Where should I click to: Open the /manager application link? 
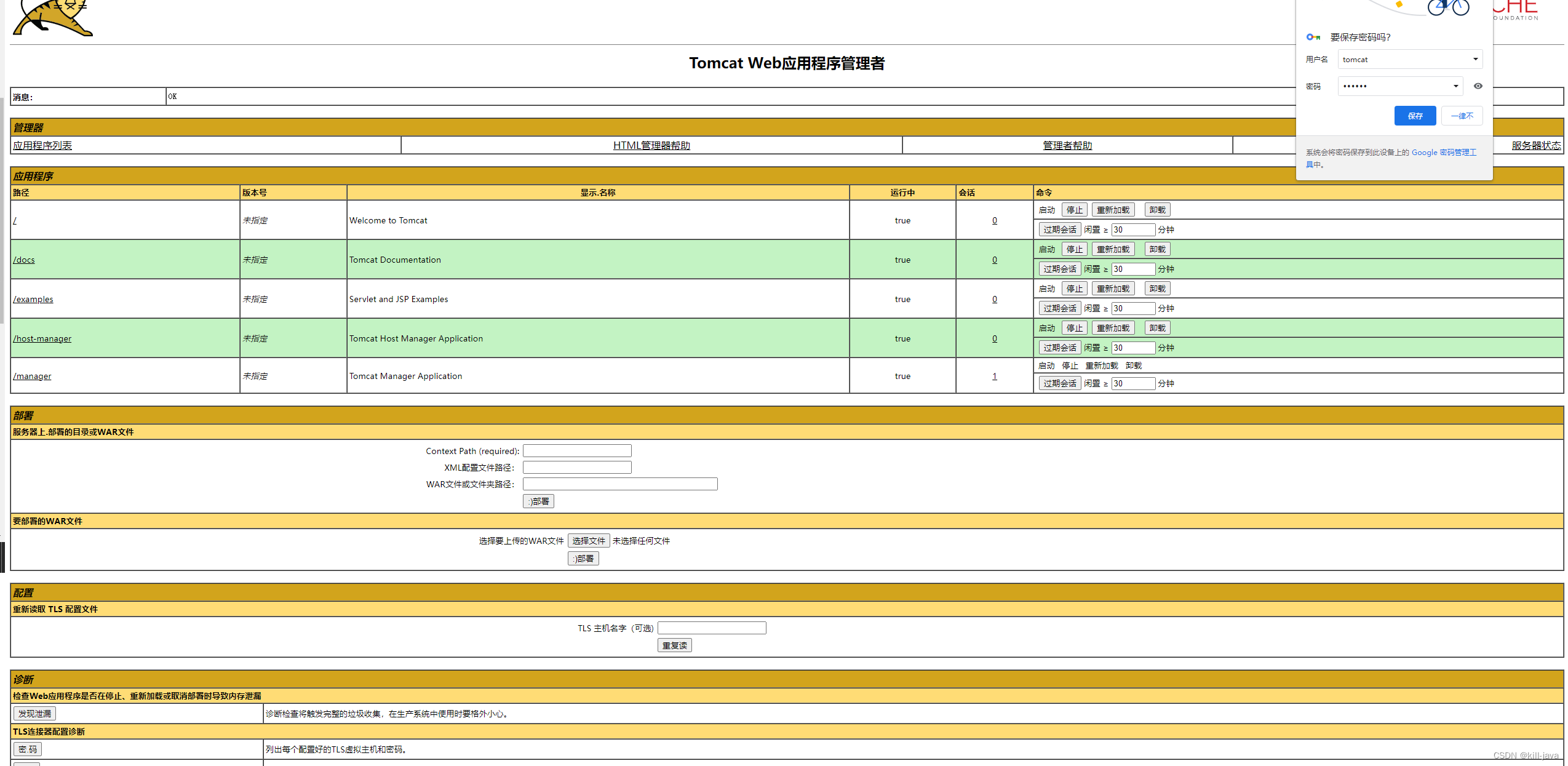[x=32, y=376]
